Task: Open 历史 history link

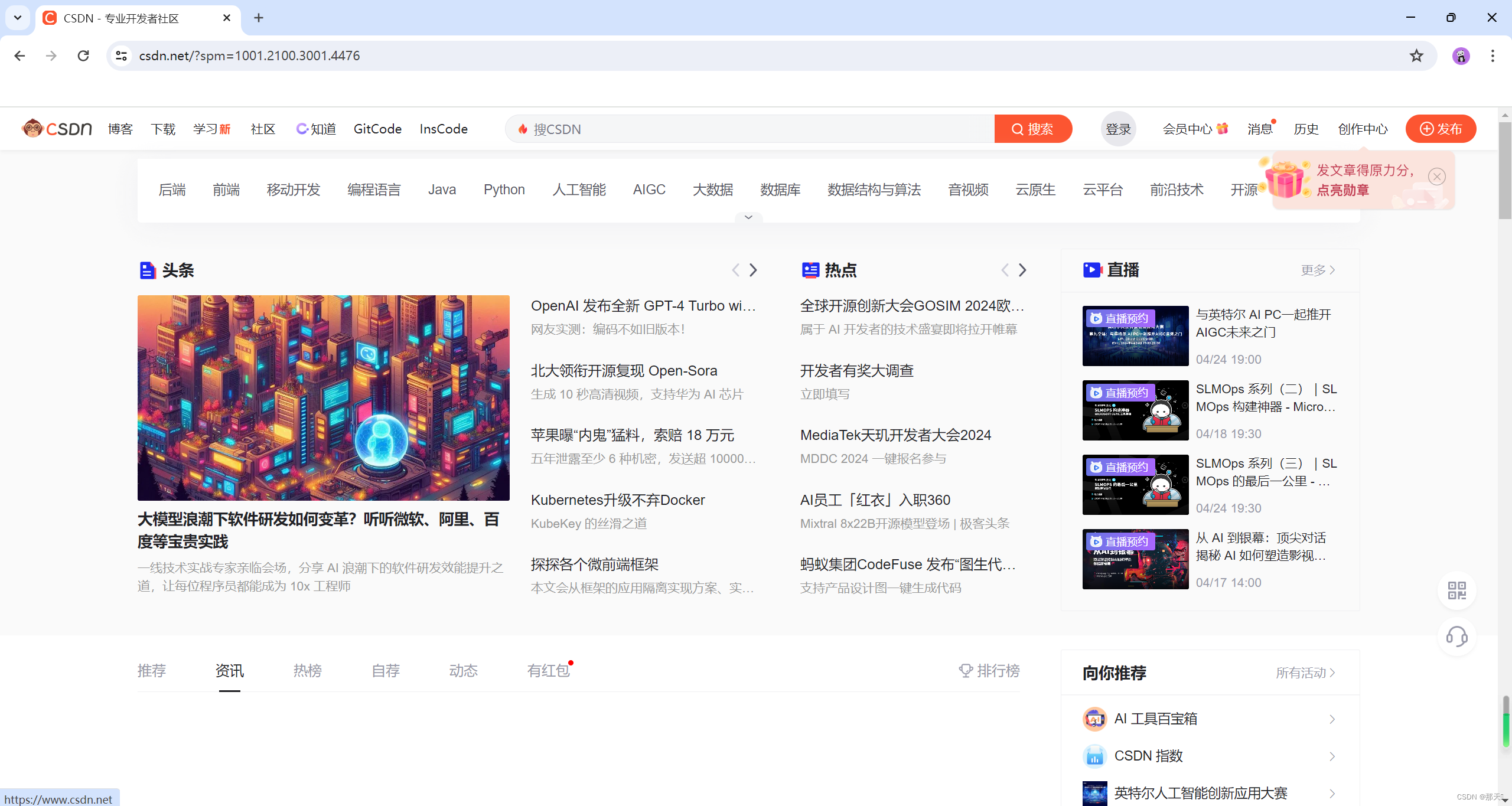Action: tap(1306, 129)
